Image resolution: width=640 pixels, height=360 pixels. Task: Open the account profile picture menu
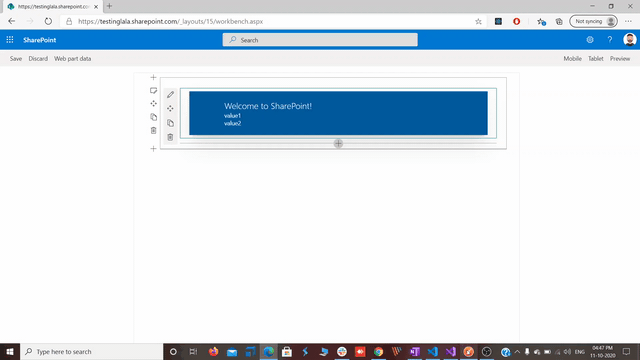pos(630,40)
